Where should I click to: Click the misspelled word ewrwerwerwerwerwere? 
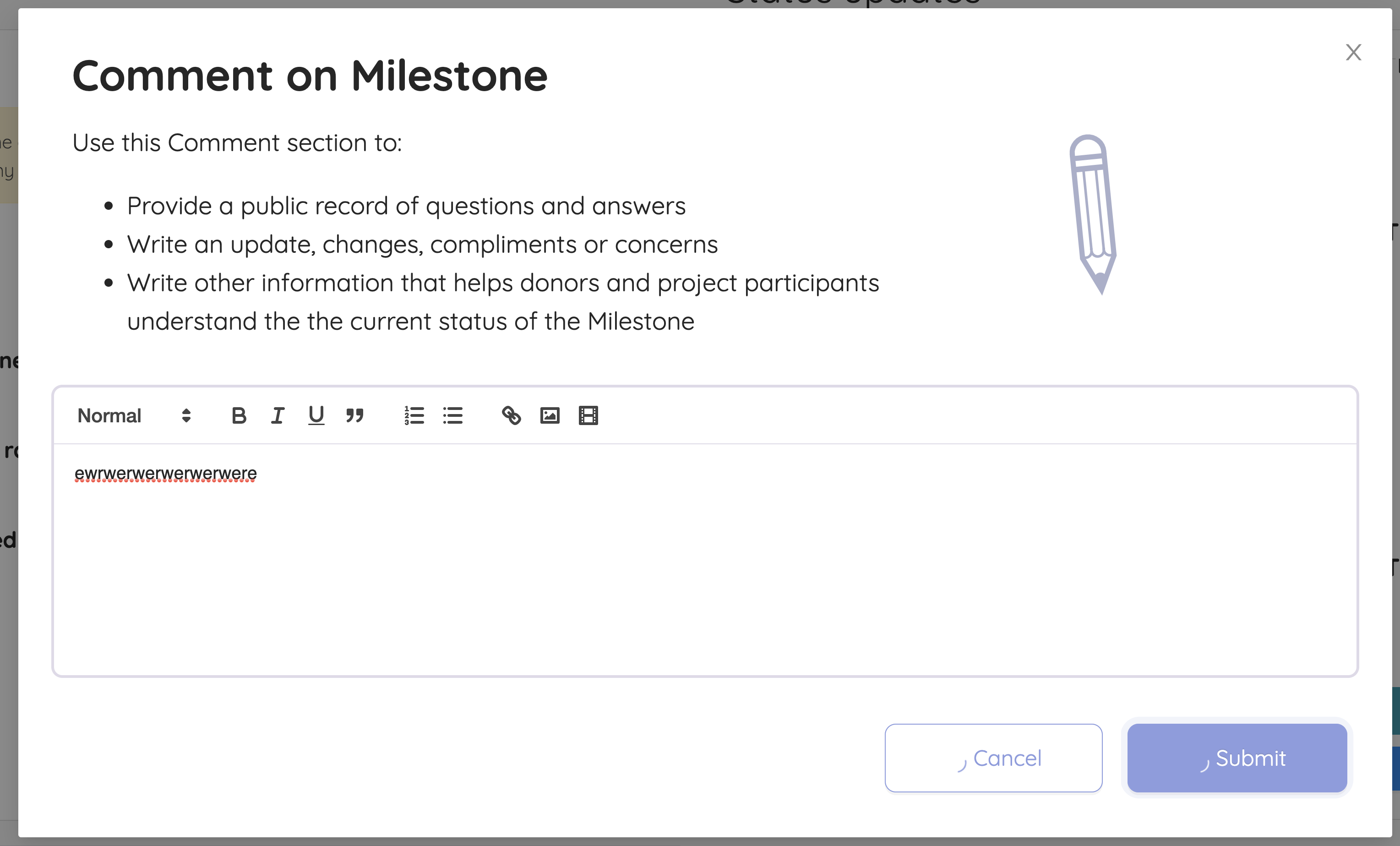165,473
